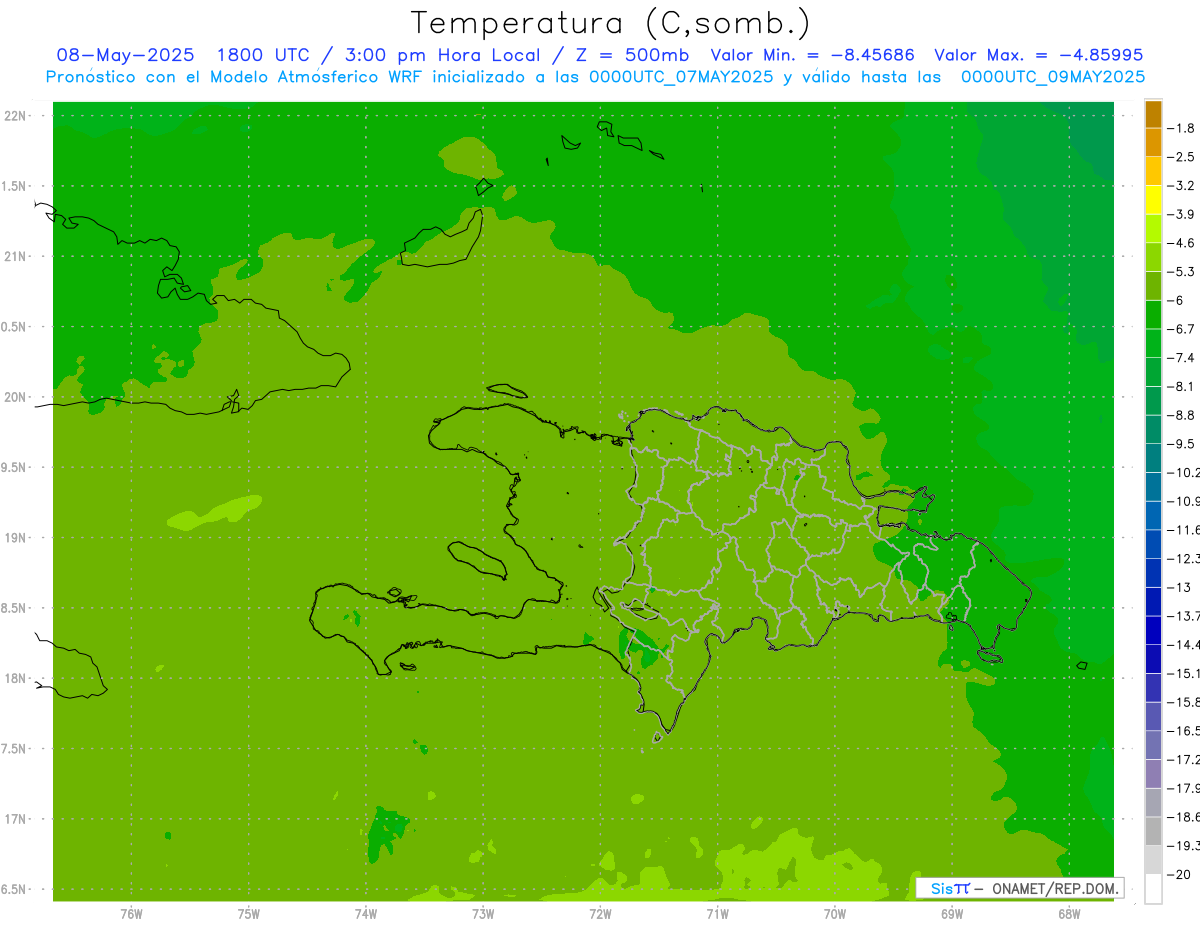Click the '70W' longitude label
The height and width of the screenshot is (927, 1200).
(835, 914)
